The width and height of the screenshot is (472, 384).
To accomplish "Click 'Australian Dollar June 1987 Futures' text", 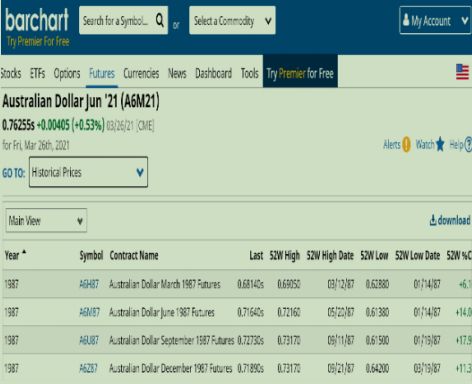I will (x=162, y=312).
